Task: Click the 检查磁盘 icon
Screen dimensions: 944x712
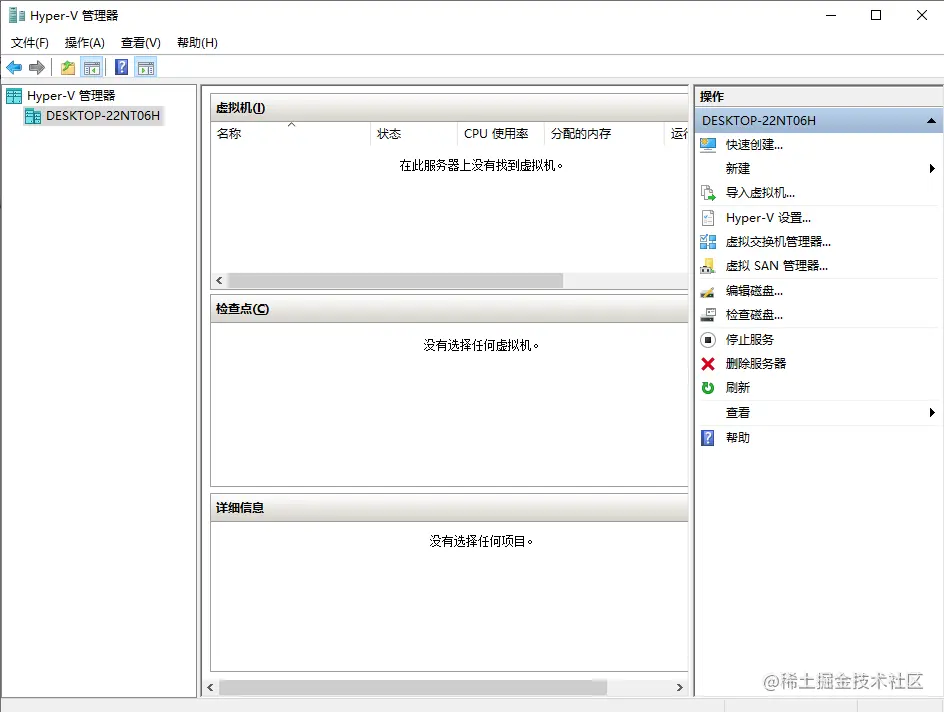Action: 708,315
